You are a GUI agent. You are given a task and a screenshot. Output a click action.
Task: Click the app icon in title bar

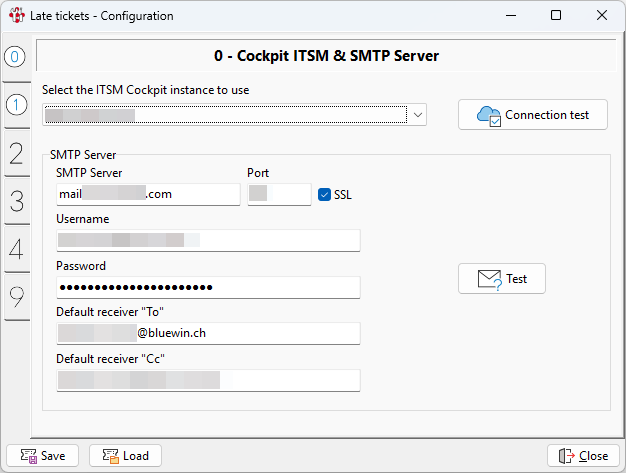click(x=17, y=16)
